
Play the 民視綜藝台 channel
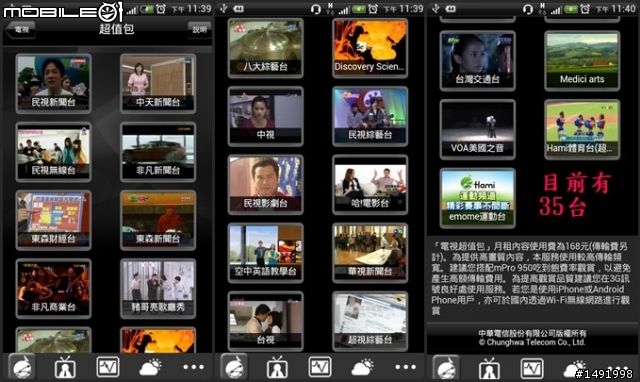coord(370,116)
